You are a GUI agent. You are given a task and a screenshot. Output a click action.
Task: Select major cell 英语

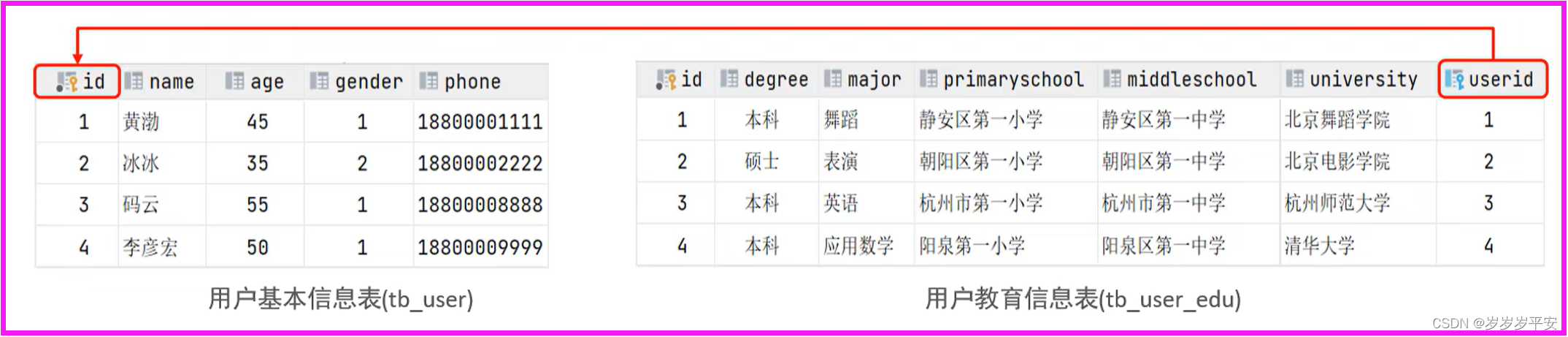[841, 203]
